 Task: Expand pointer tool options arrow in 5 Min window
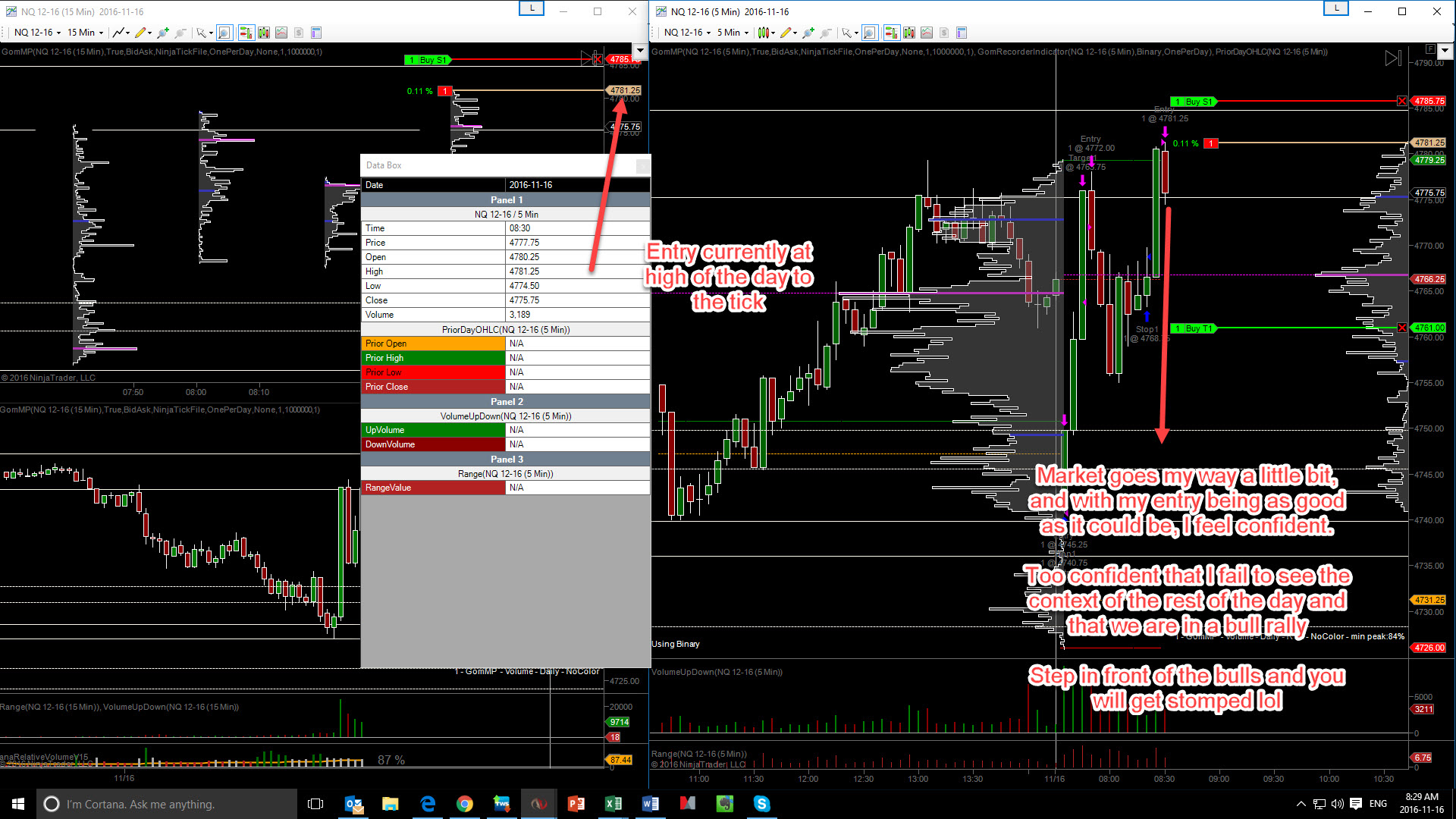coord(856,33)
